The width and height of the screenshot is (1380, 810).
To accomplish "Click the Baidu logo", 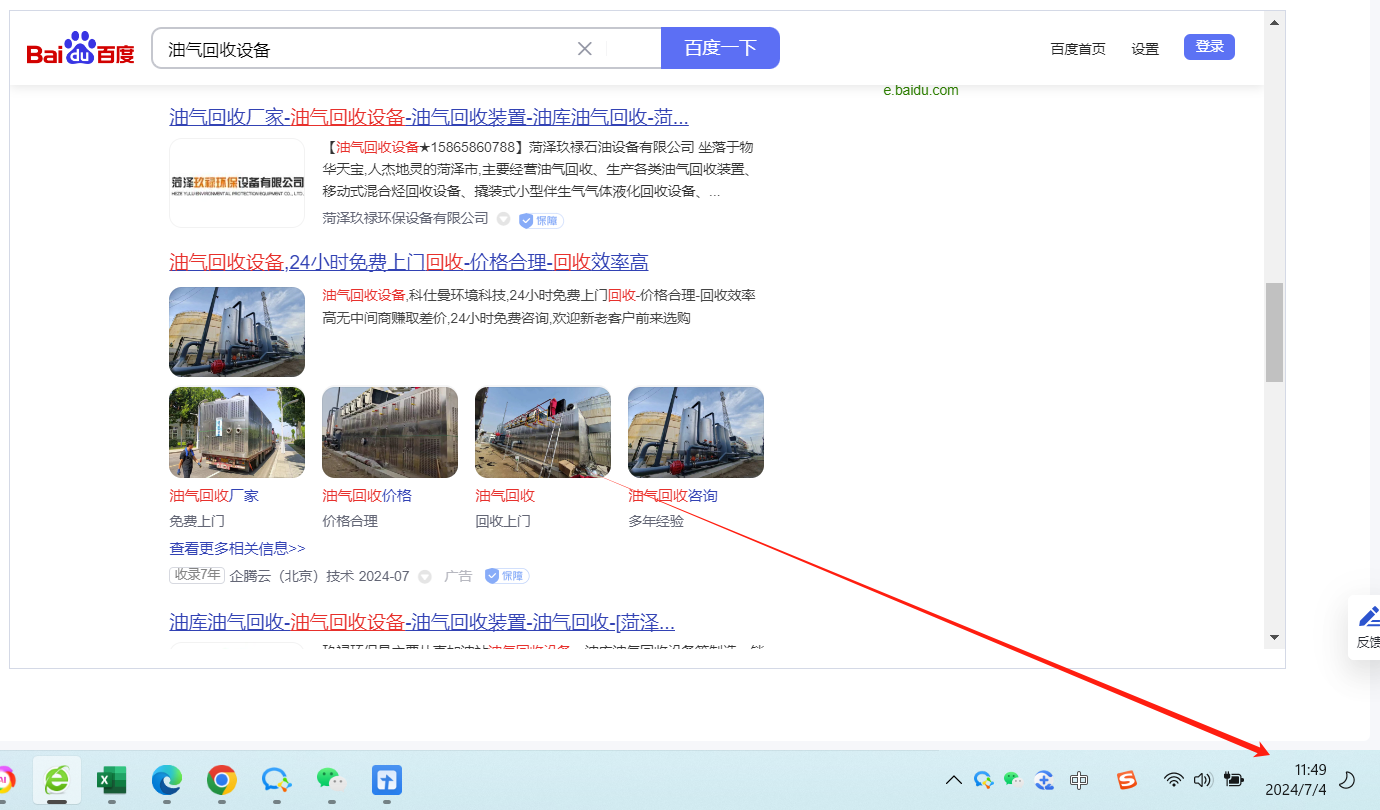I will (80, 50).
